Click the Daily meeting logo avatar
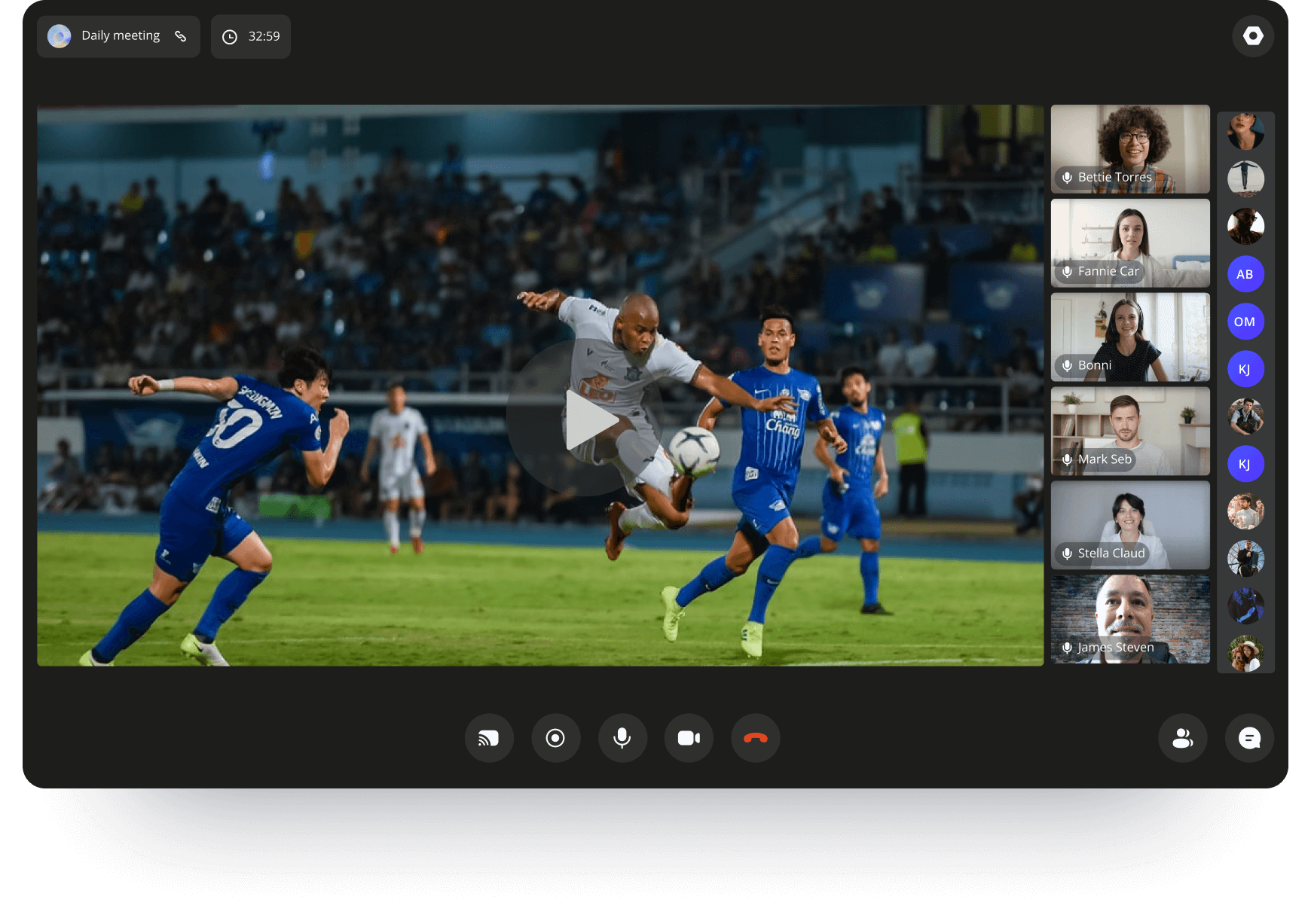This screenshot has height=924, width=1311. 60,36
